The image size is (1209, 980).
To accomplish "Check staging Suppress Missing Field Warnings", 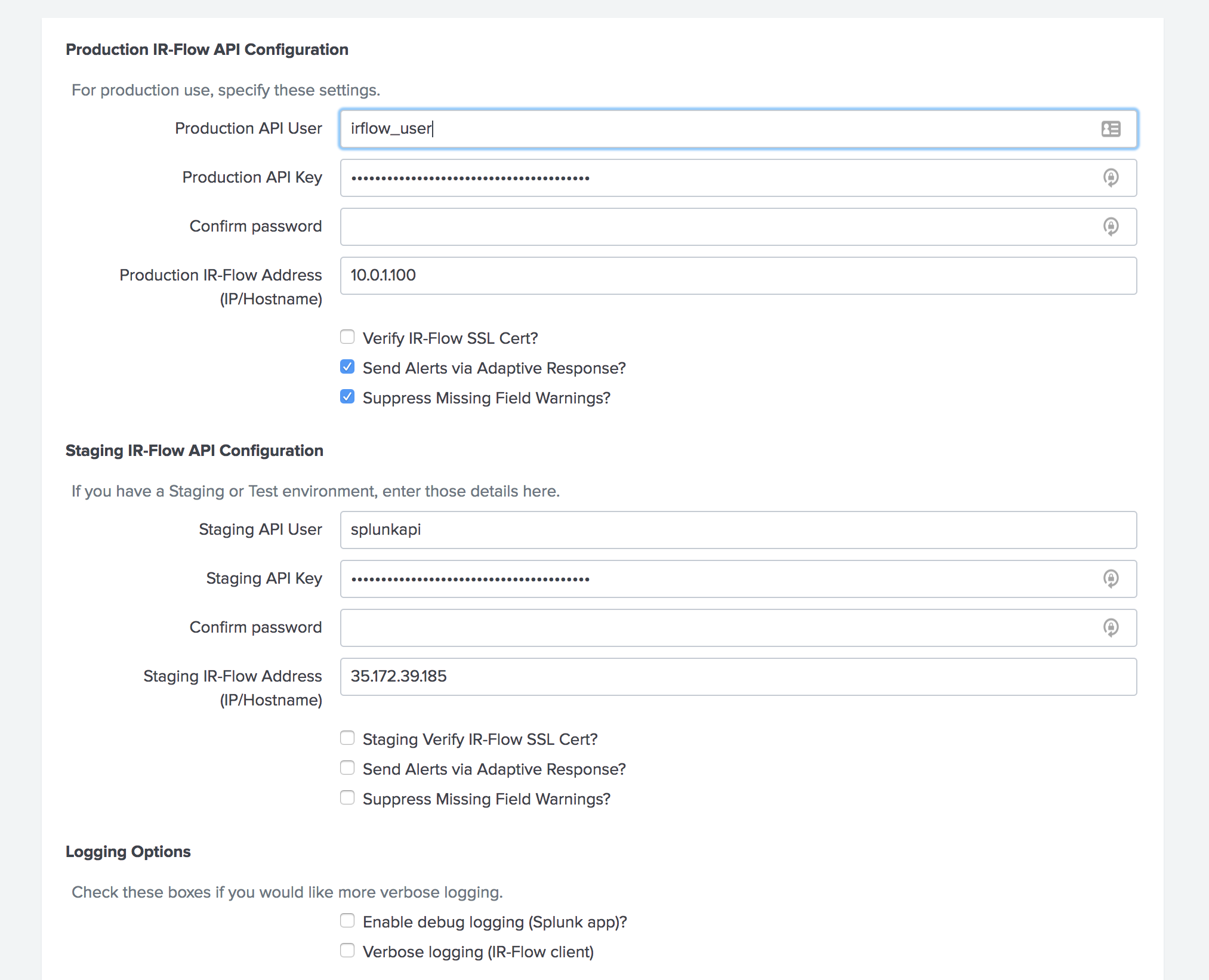I will [x=347, y=798].
